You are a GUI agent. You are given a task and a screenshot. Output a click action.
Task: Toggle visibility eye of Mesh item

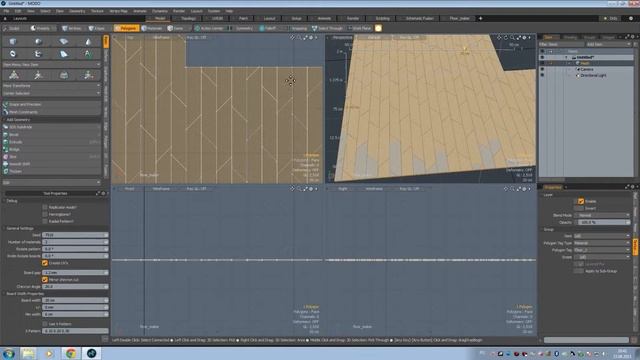tap(542, 63)
